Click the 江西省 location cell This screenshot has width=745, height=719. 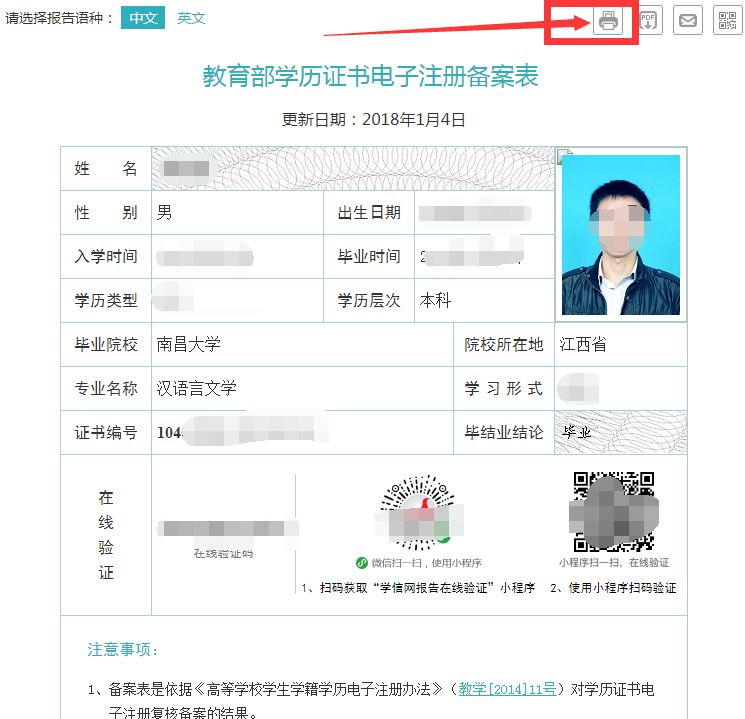pos(583,344)
